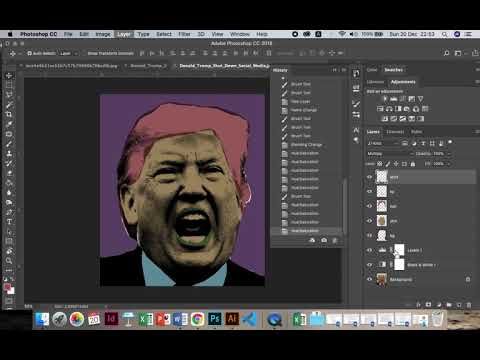This screenshot has width=480, height=360.
Task: Toggle visibility of the skin layer
Action: coord(369,221)
